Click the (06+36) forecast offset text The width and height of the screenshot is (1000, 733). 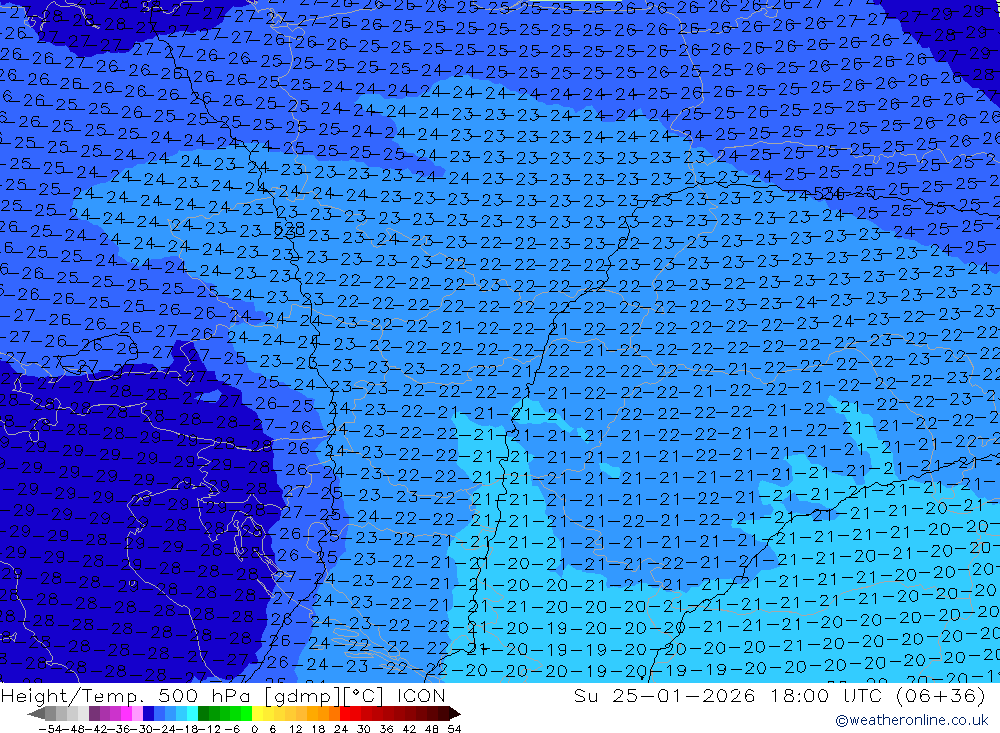click(941, 695)
